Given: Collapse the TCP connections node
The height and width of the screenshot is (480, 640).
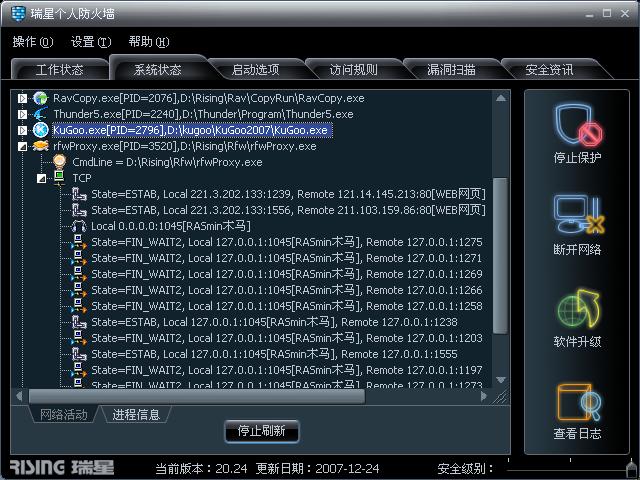Looking at the screenshot, I should tap(41, 178).
